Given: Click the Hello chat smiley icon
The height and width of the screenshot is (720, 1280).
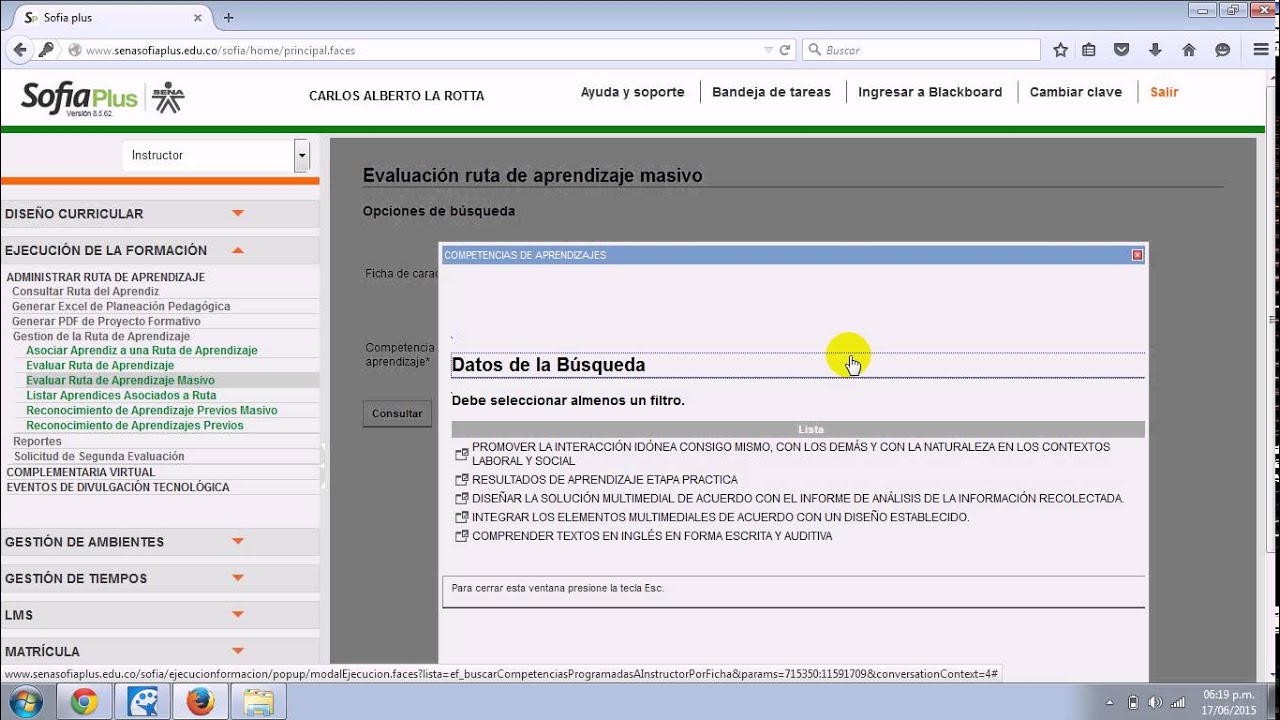Looking at the screenshot, I should 1222,50.
